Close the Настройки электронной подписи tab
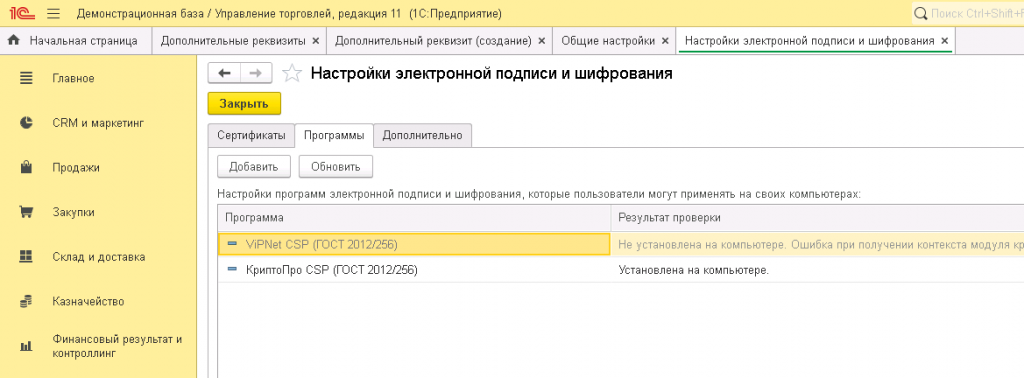 tap(944, 40)
